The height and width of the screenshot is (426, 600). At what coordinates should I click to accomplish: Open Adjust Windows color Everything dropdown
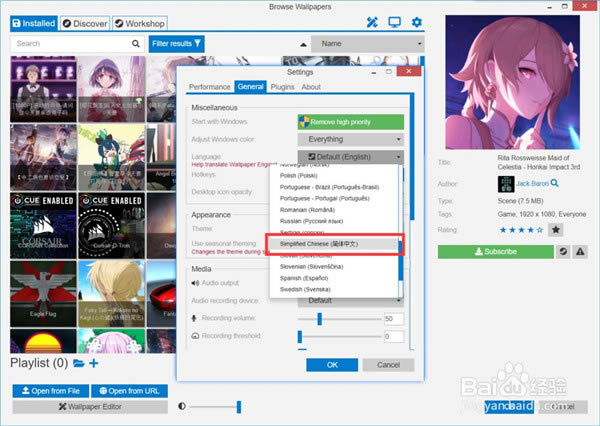[351, 139]
